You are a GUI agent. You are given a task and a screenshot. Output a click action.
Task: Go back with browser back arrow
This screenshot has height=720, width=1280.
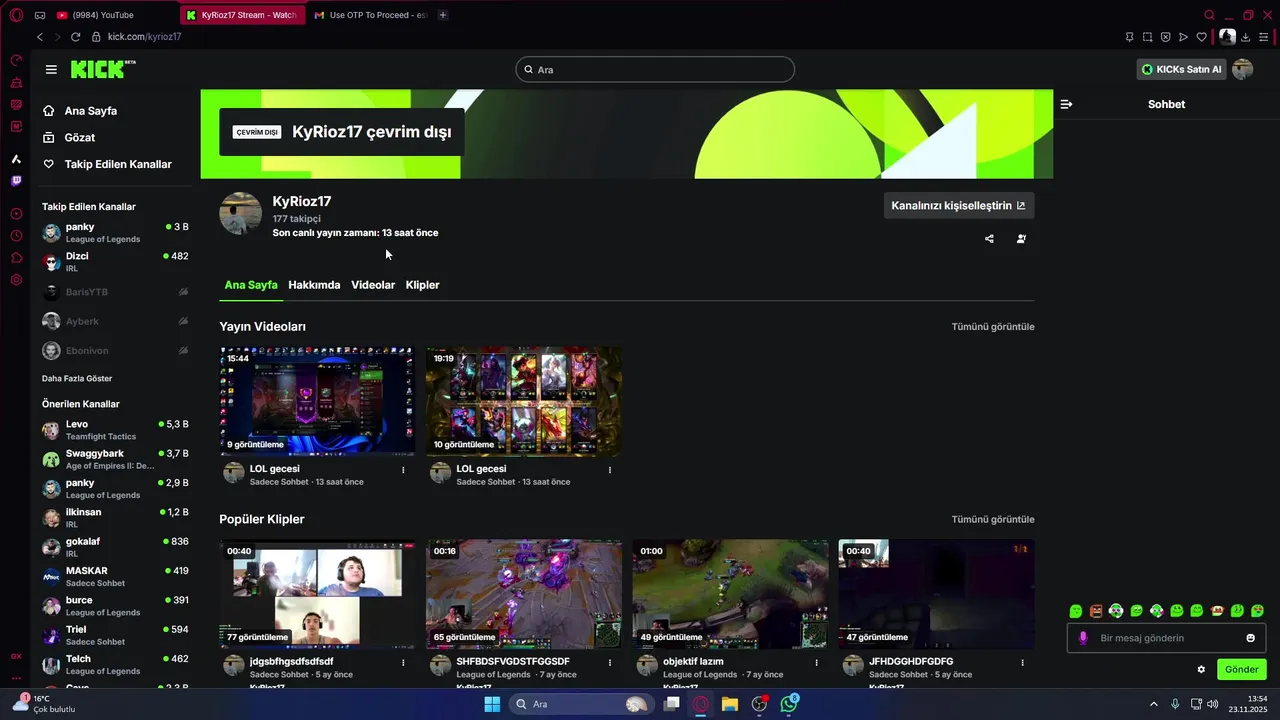click(x=40, y=37)
